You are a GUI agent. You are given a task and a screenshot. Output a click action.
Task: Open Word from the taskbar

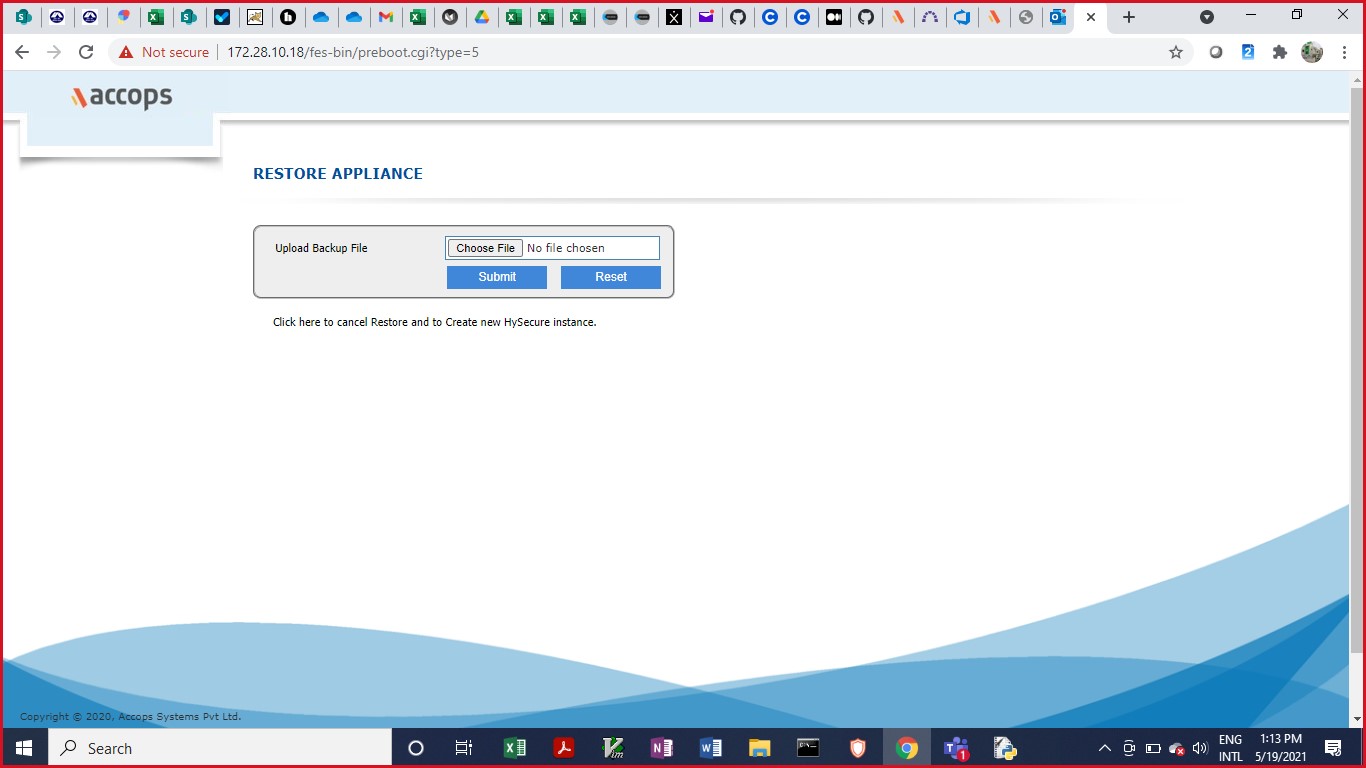pyautogui.click(x=711, y=748)
